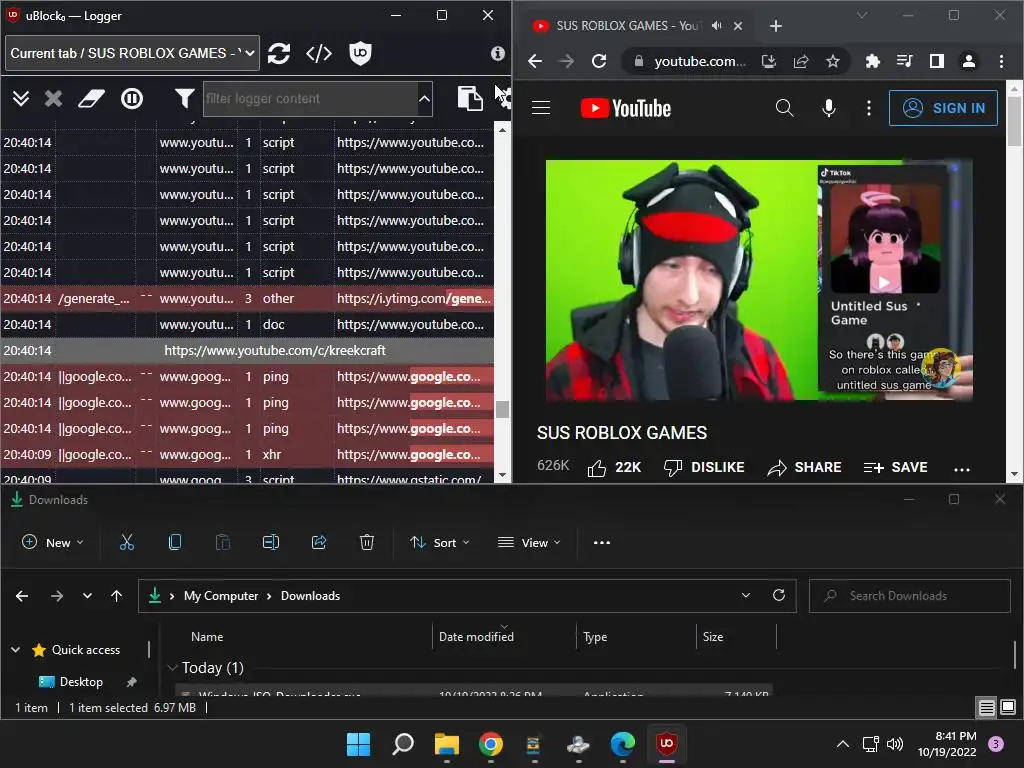Open more video actions ellipsis
The height and width of the screenshot is (768, 1024).
[961, 469]
